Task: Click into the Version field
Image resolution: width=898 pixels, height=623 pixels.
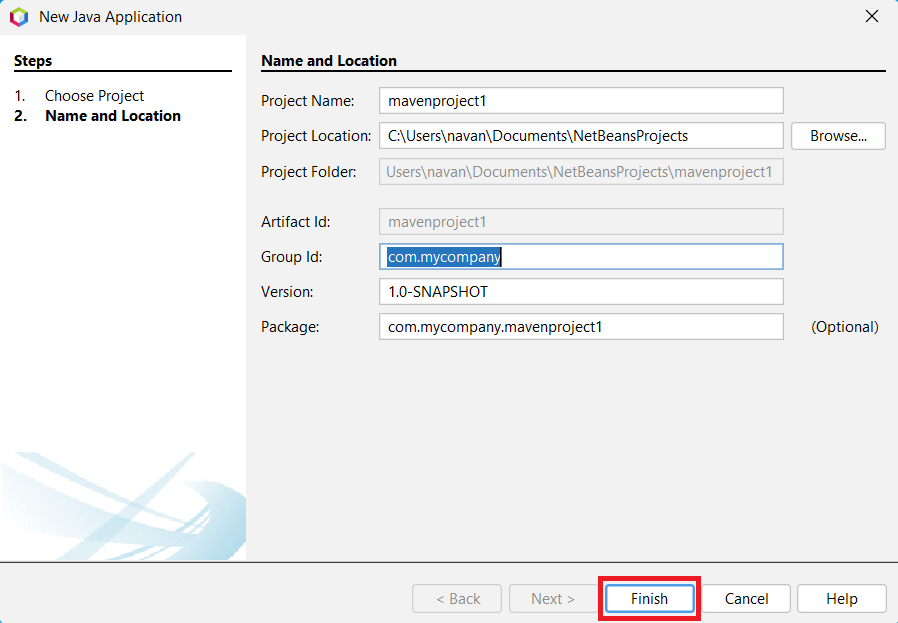Action: 581,291
